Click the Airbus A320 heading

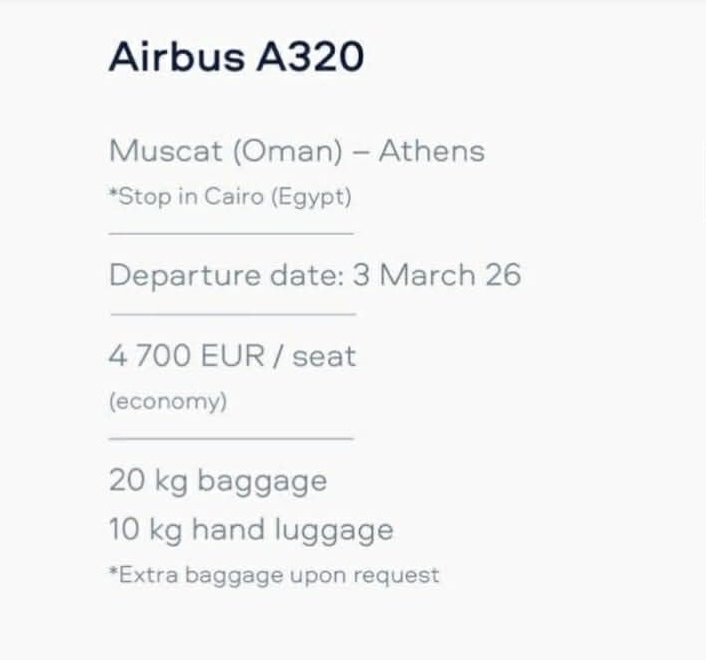pyautogui.click(x=236, y=57)
